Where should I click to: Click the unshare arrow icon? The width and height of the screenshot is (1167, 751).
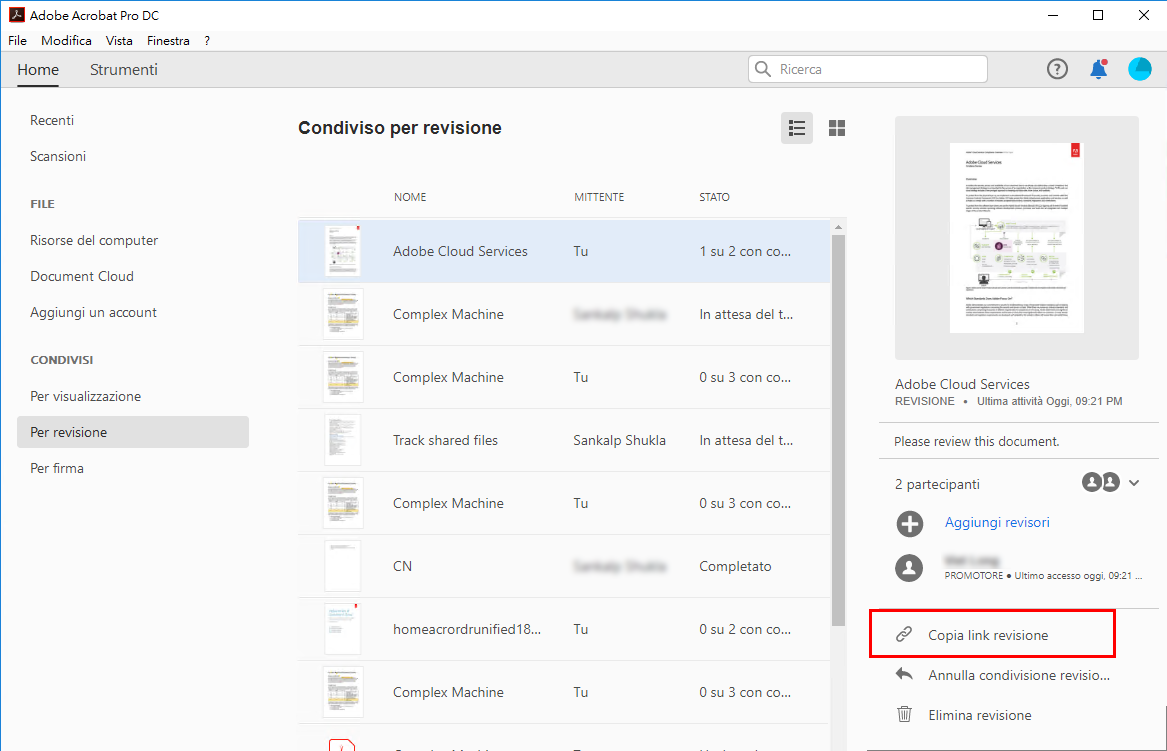click(x=904, y=674)
